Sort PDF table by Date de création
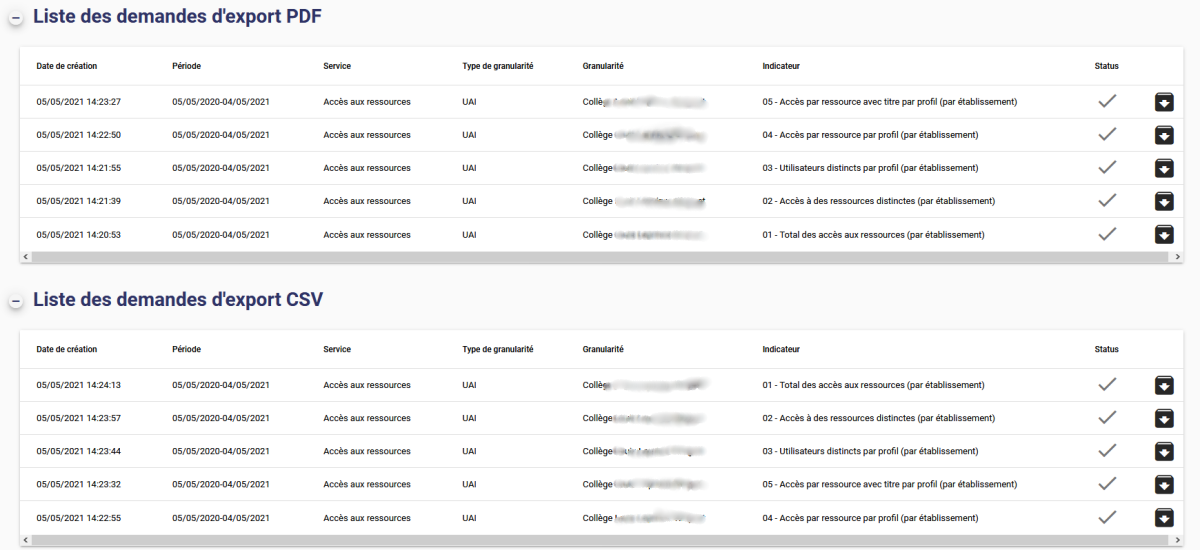 66,66
